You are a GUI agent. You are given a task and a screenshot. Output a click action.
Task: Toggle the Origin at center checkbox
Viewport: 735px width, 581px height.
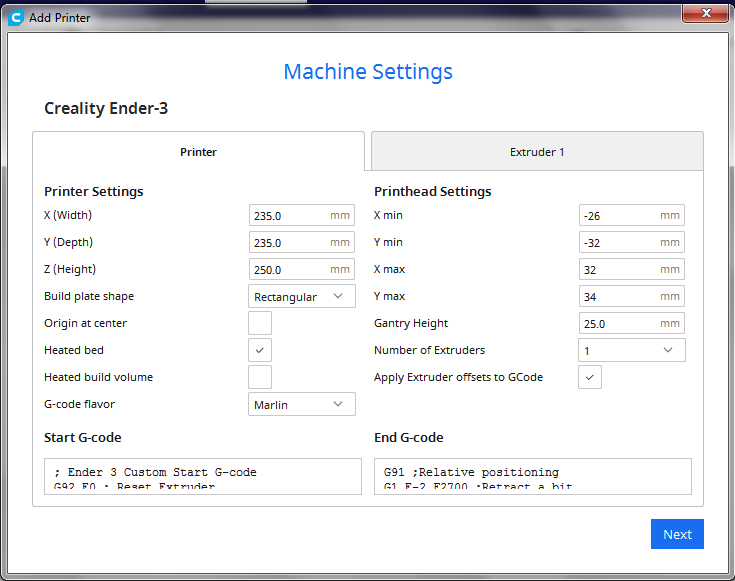pyautogui.click(x=260, y=323)
